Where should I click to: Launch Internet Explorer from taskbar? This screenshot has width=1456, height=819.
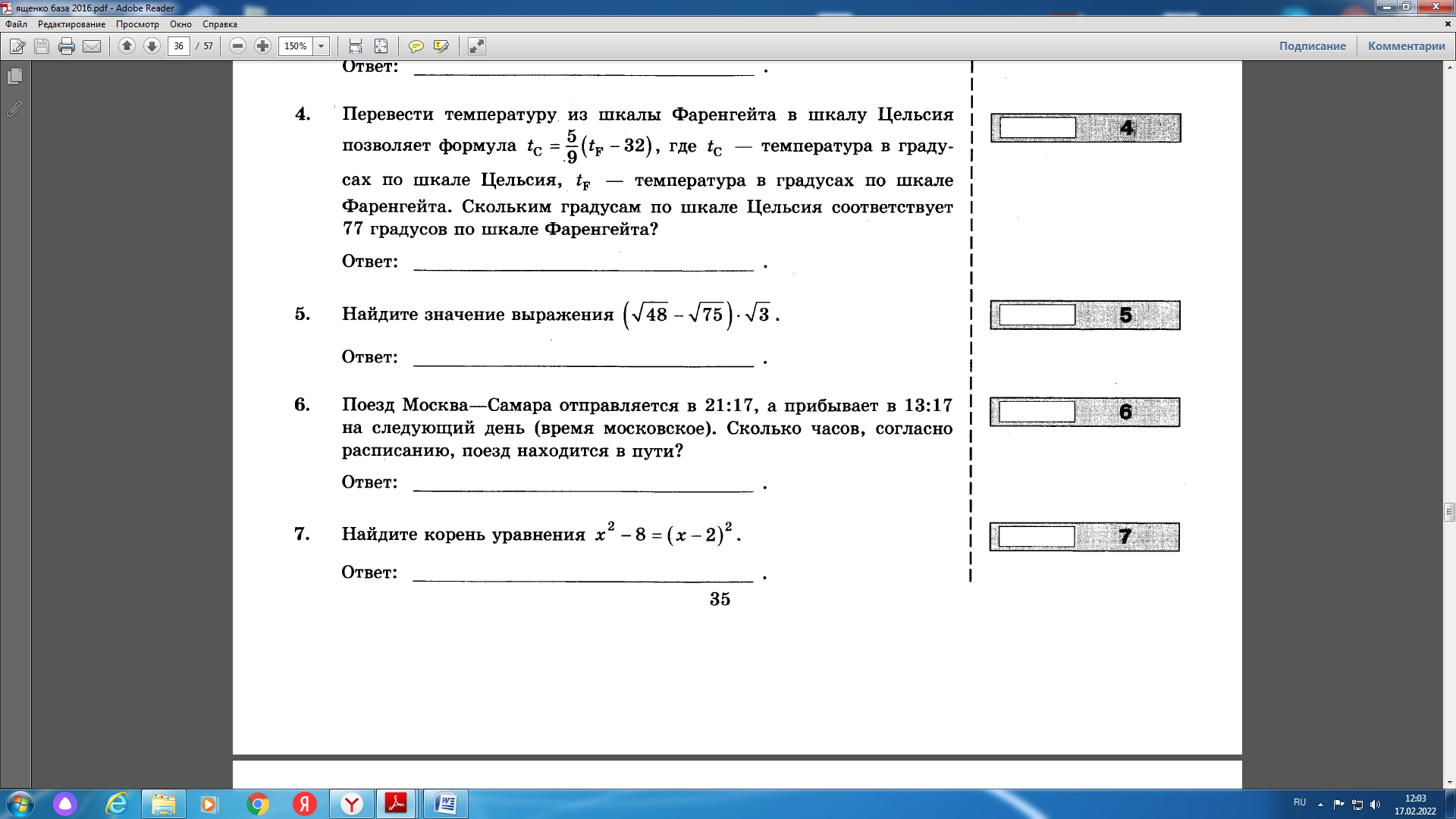click(116, 804)
